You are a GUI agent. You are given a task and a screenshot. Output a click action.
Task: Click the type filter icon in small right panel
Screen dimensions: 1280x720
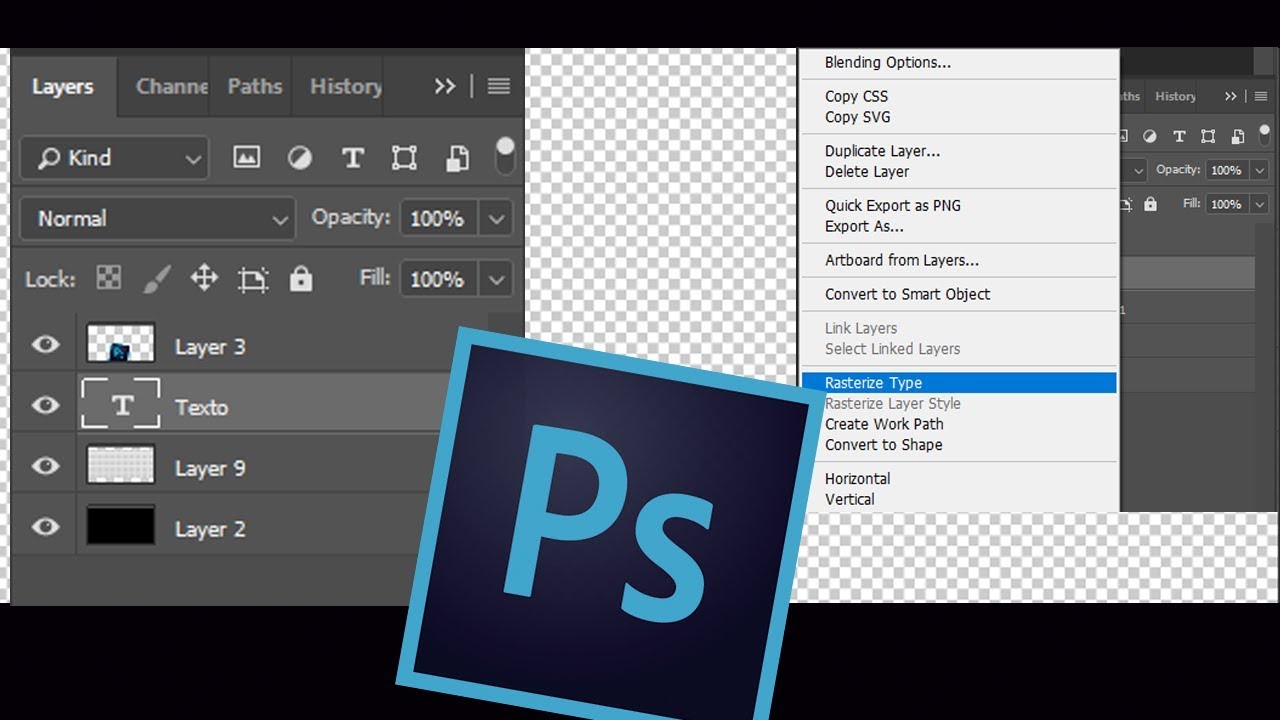(x=1179, y=136)
